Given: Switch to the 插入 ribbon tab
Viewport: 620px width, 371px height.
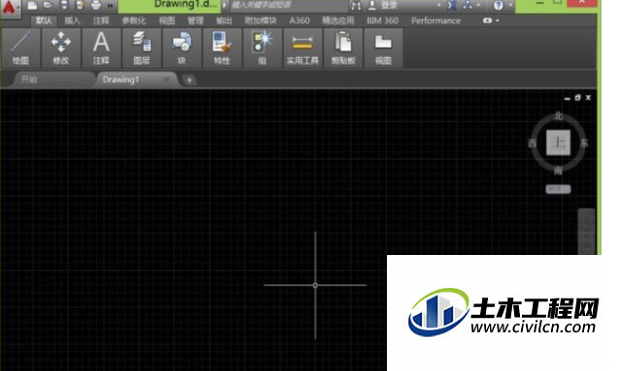Looking at the screenshot, I should (x=72, y=21).
